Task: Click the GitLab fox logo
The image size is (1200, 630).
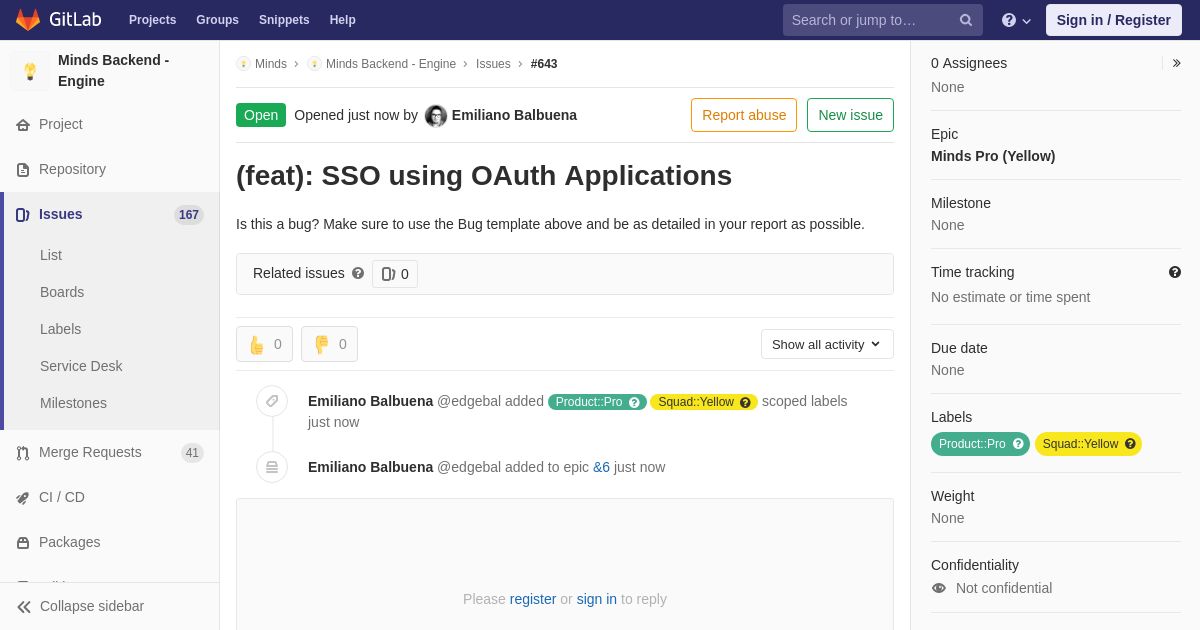Action: coord(28,20)
